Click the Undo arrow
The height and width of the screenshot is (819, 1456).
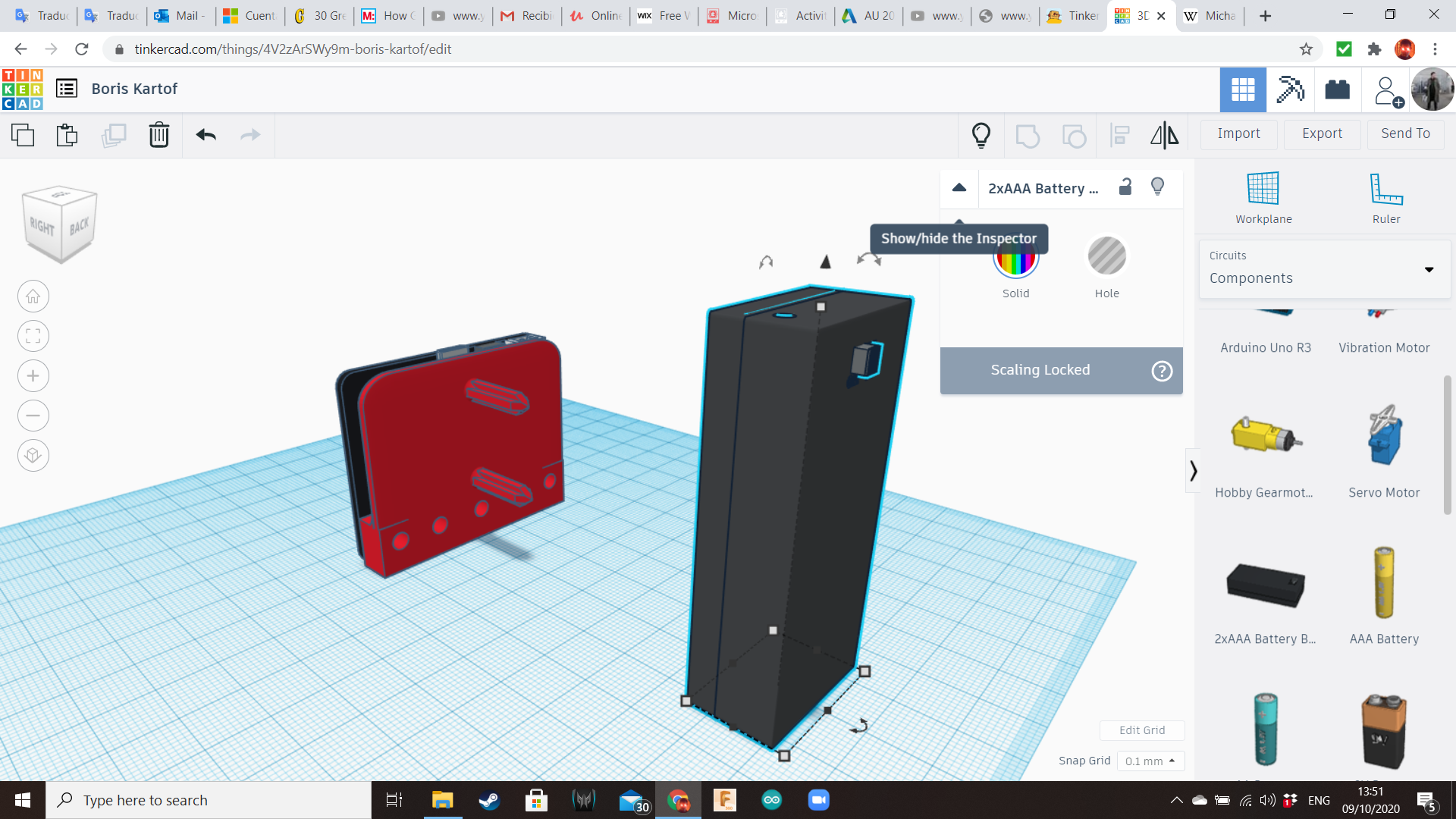point(206,135)
